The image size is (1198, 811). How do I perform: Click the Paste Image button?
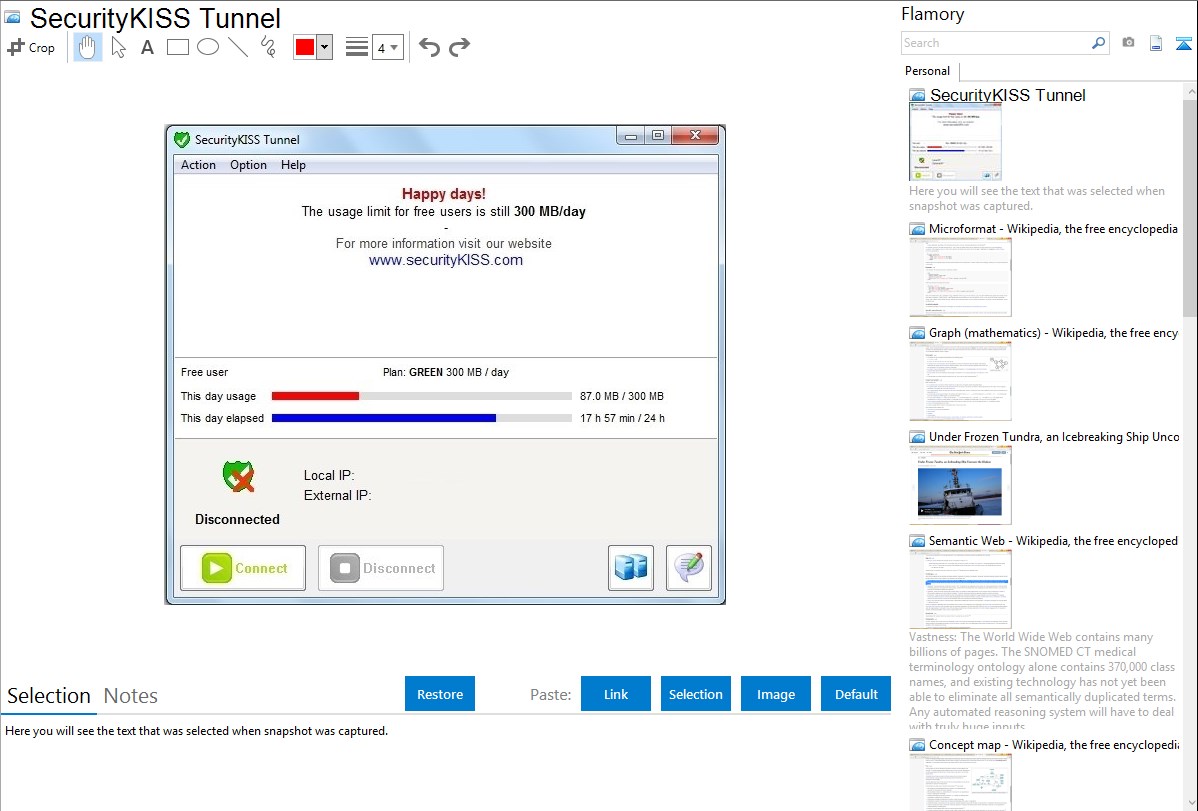point(776,694)
